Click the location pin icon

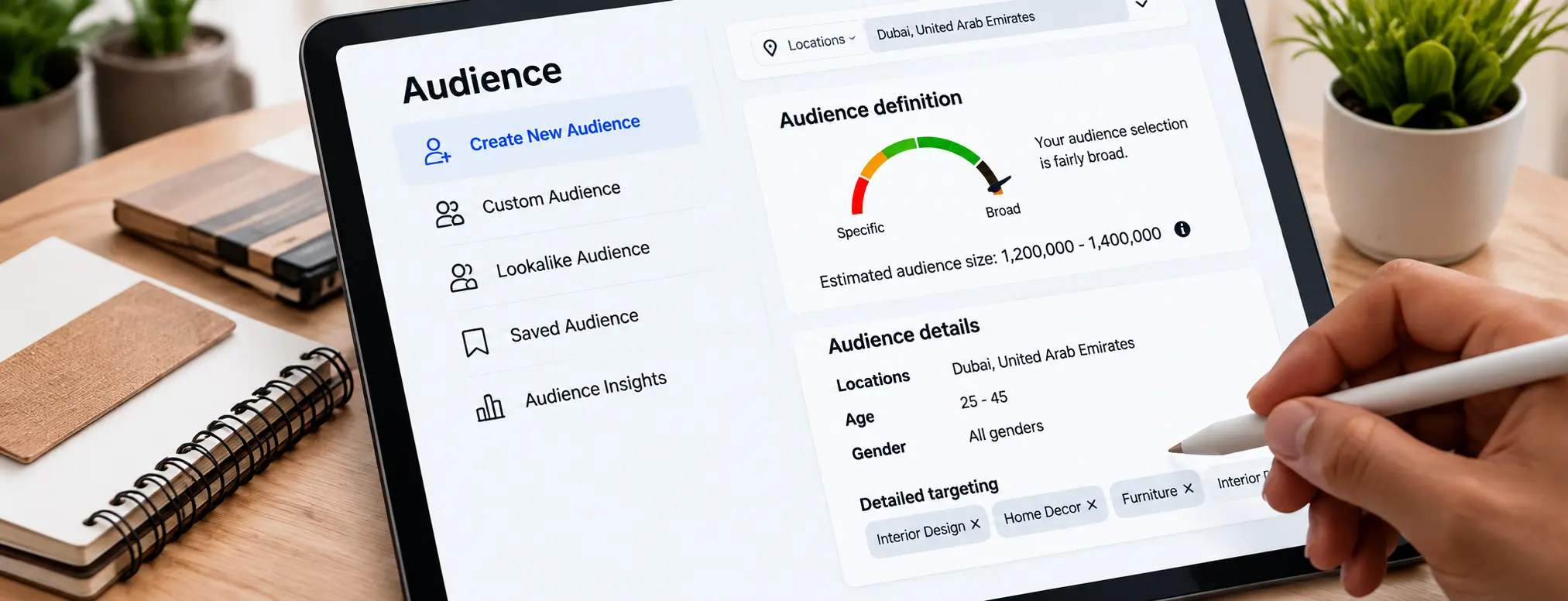pyautogui.click(x=770, y=48)
